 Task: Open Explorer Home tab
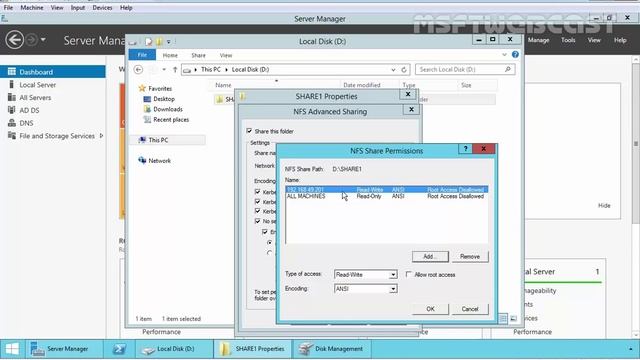[170, 55]
